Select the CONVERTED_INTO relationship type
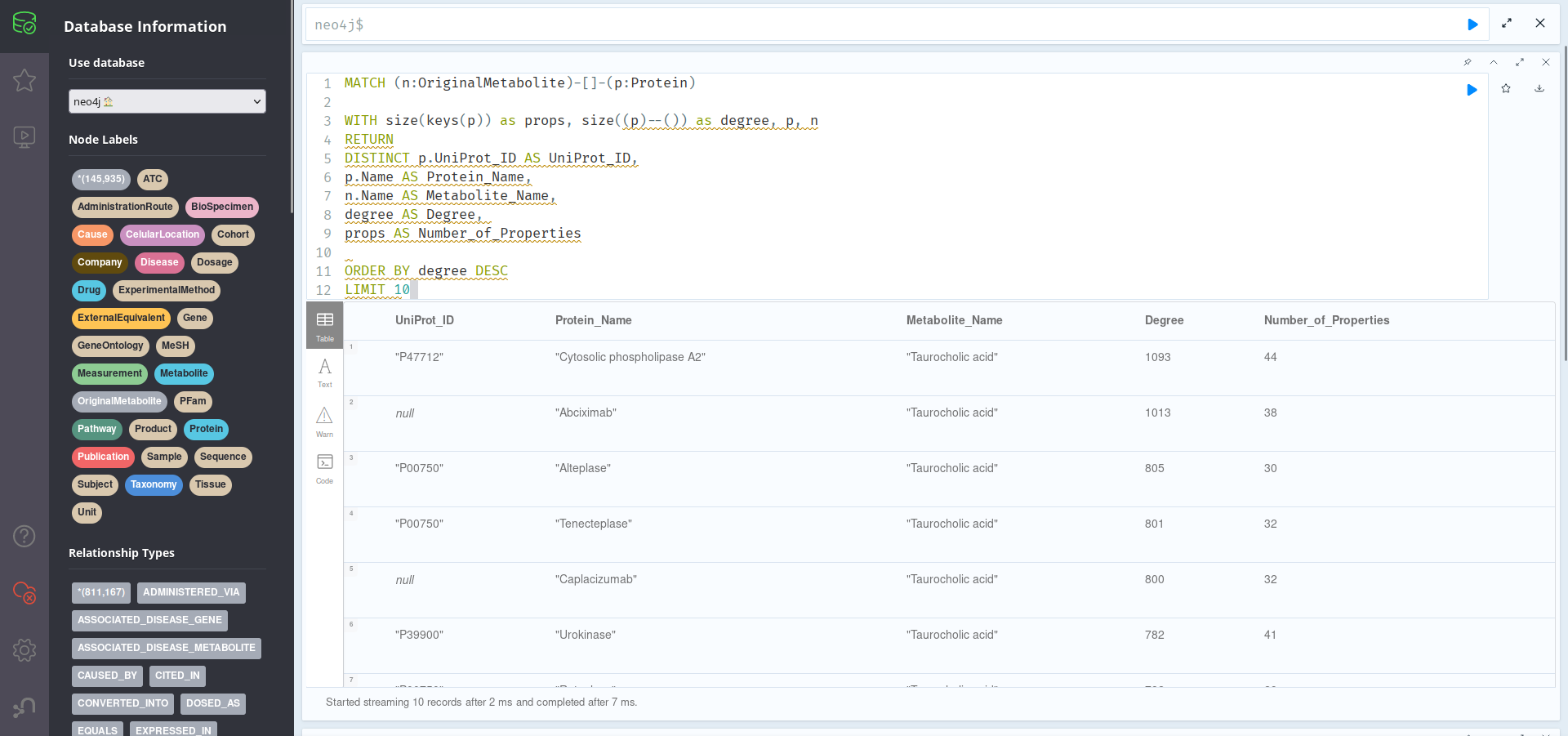 122,703
